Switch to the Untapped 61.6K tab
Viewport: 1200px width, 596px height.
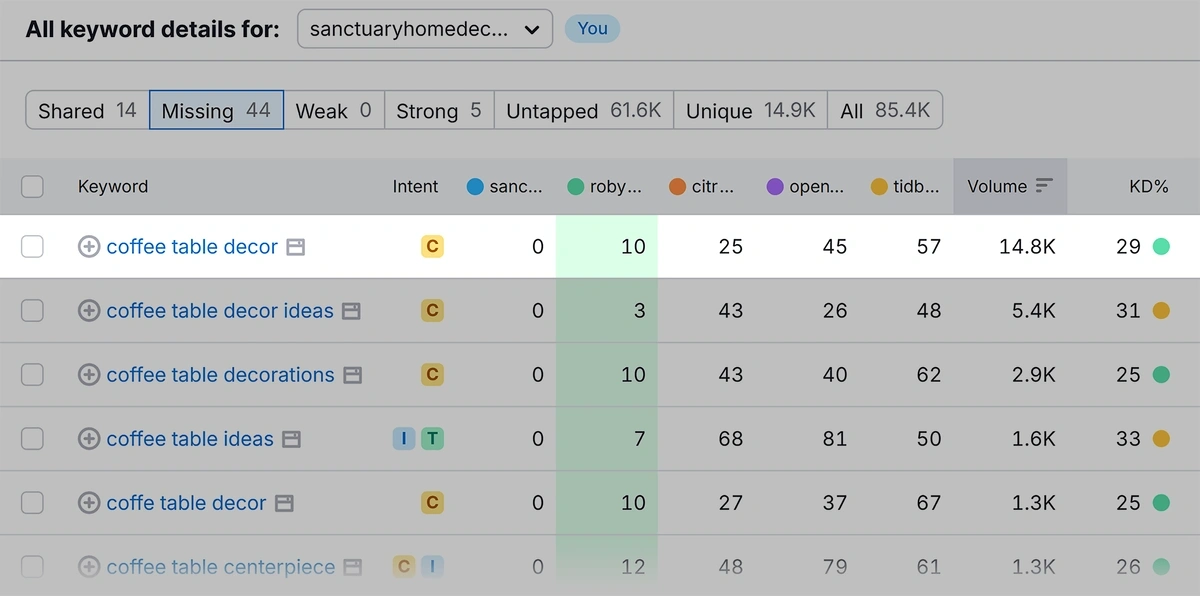pos(584,111)
